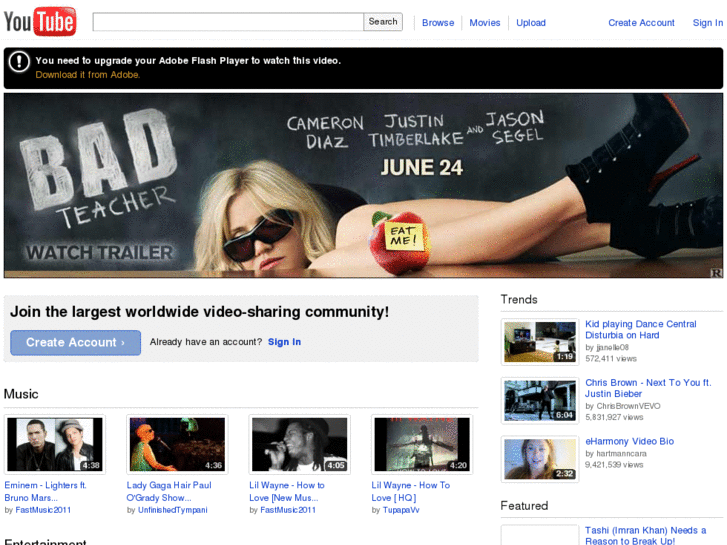Click the exclamation warning icon in Flash notice
This screenshot has height=545, width=727.
(19, 61)
